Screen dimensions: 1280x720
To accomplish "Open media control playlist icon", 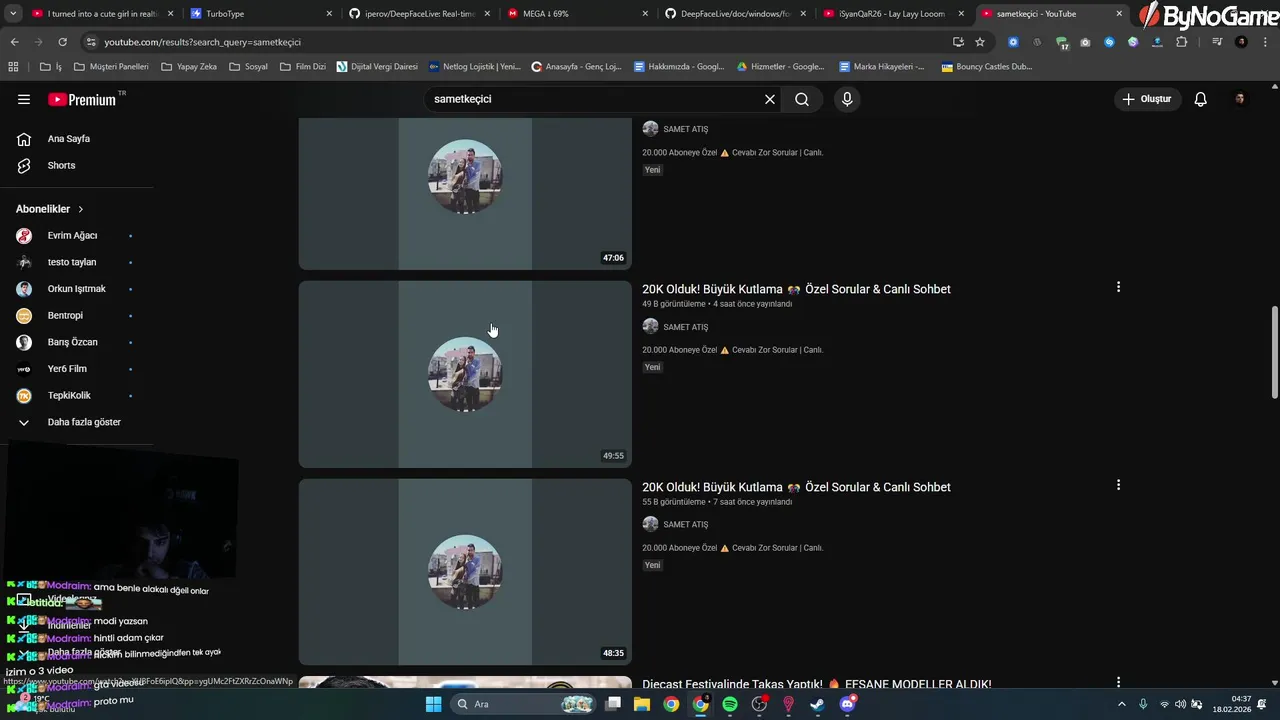I will point(1217,42).
